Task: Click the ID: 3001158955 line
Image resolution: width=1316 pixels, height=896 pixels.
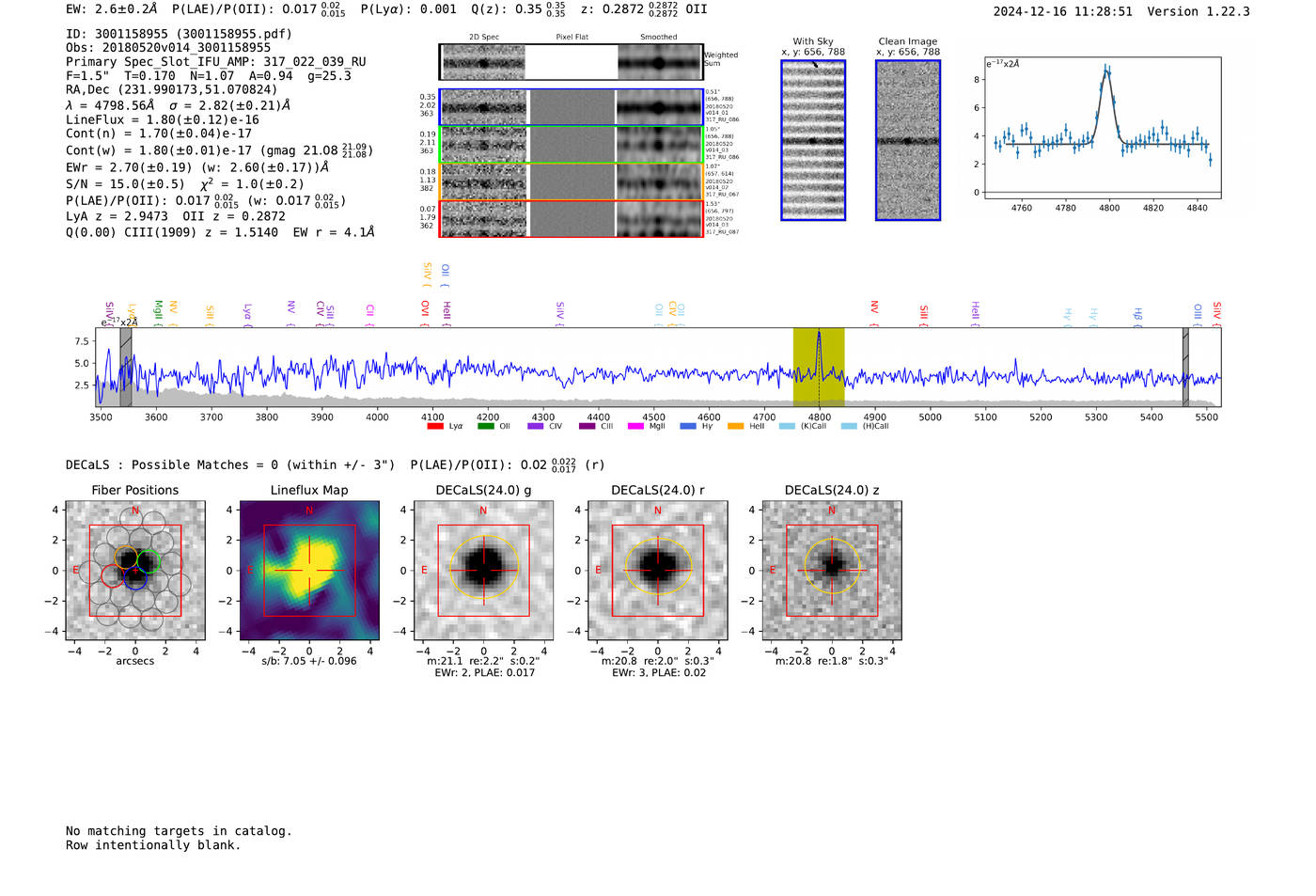Action: pyautogui.click(x=179, y=34)
